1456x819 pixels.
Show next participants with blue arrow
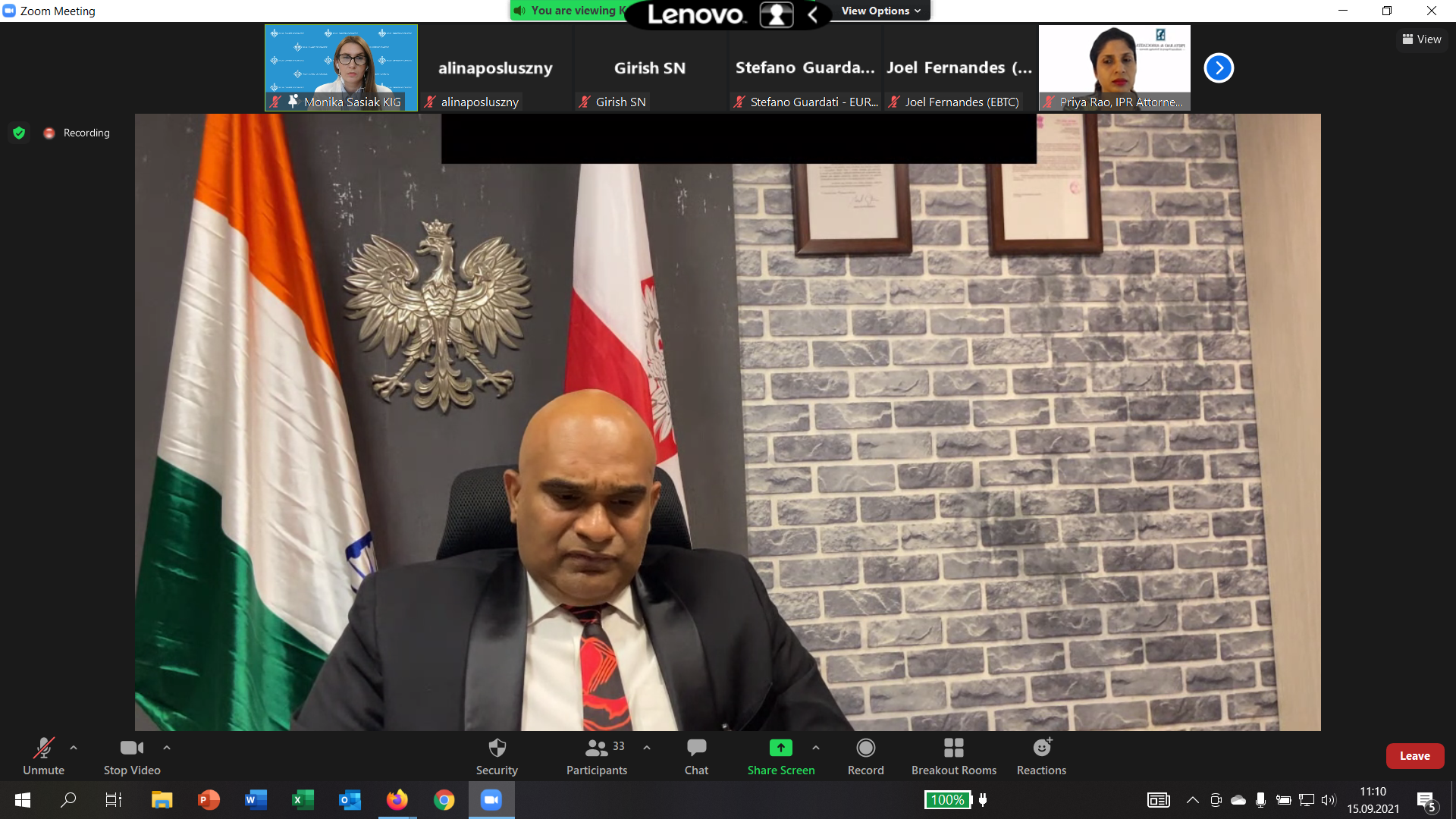click(1219, 68)
